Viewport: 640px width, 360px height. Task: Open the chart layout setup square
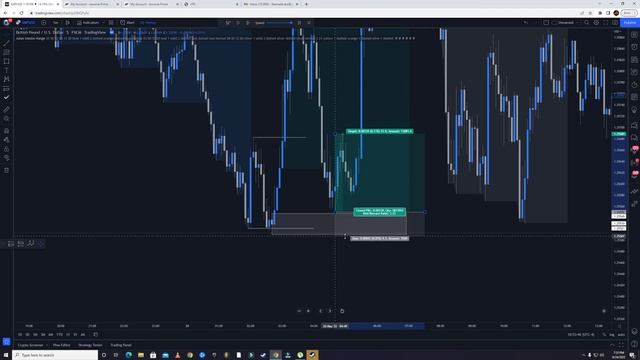coord(546,22)
